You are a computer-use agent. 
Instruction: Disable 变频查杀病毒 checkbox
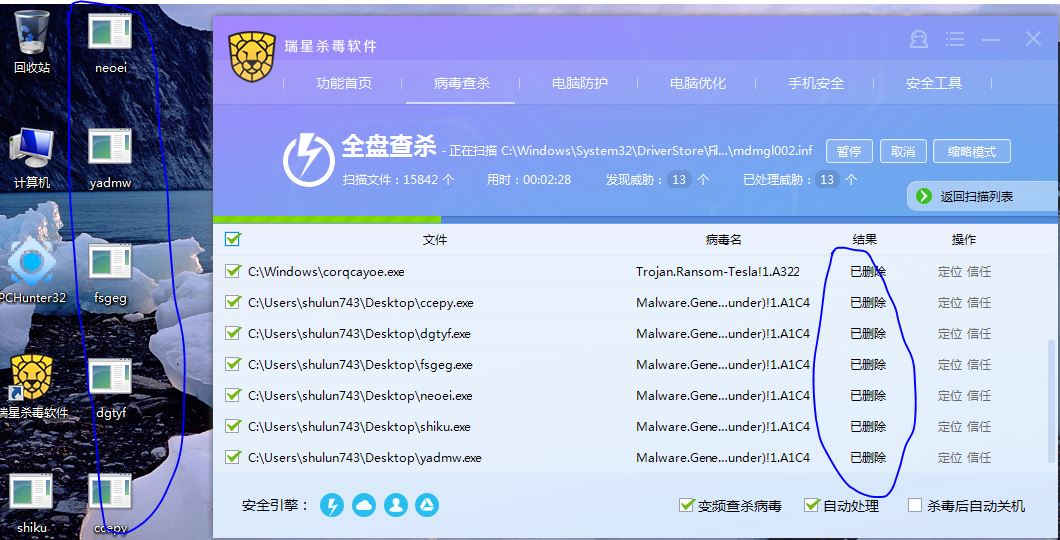coord(687,505)
